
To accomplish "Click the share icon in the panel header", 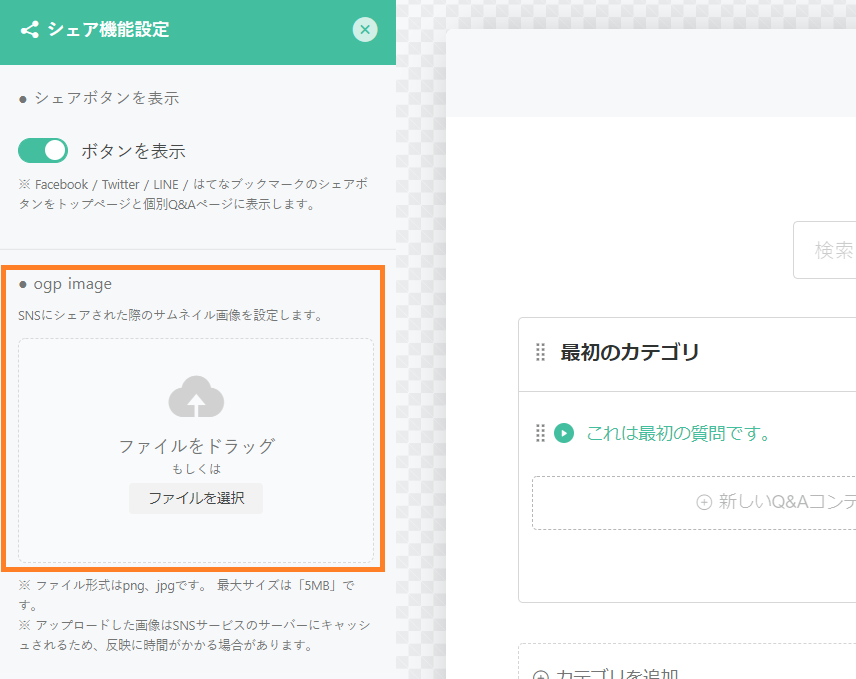I will pos(29,30).
